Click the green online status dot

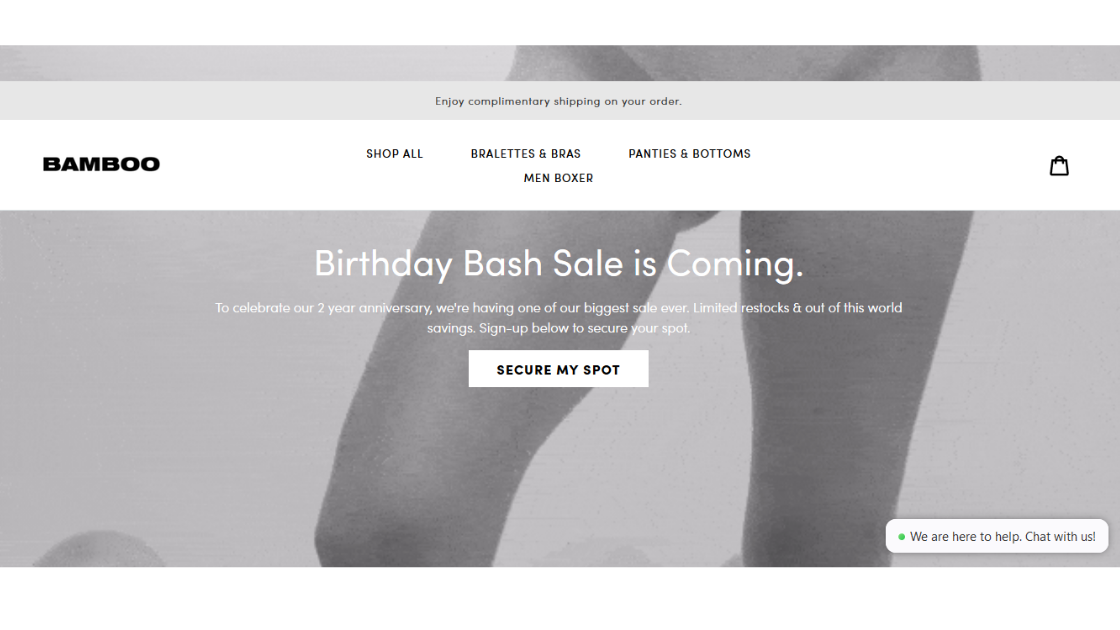coord(901,536)
